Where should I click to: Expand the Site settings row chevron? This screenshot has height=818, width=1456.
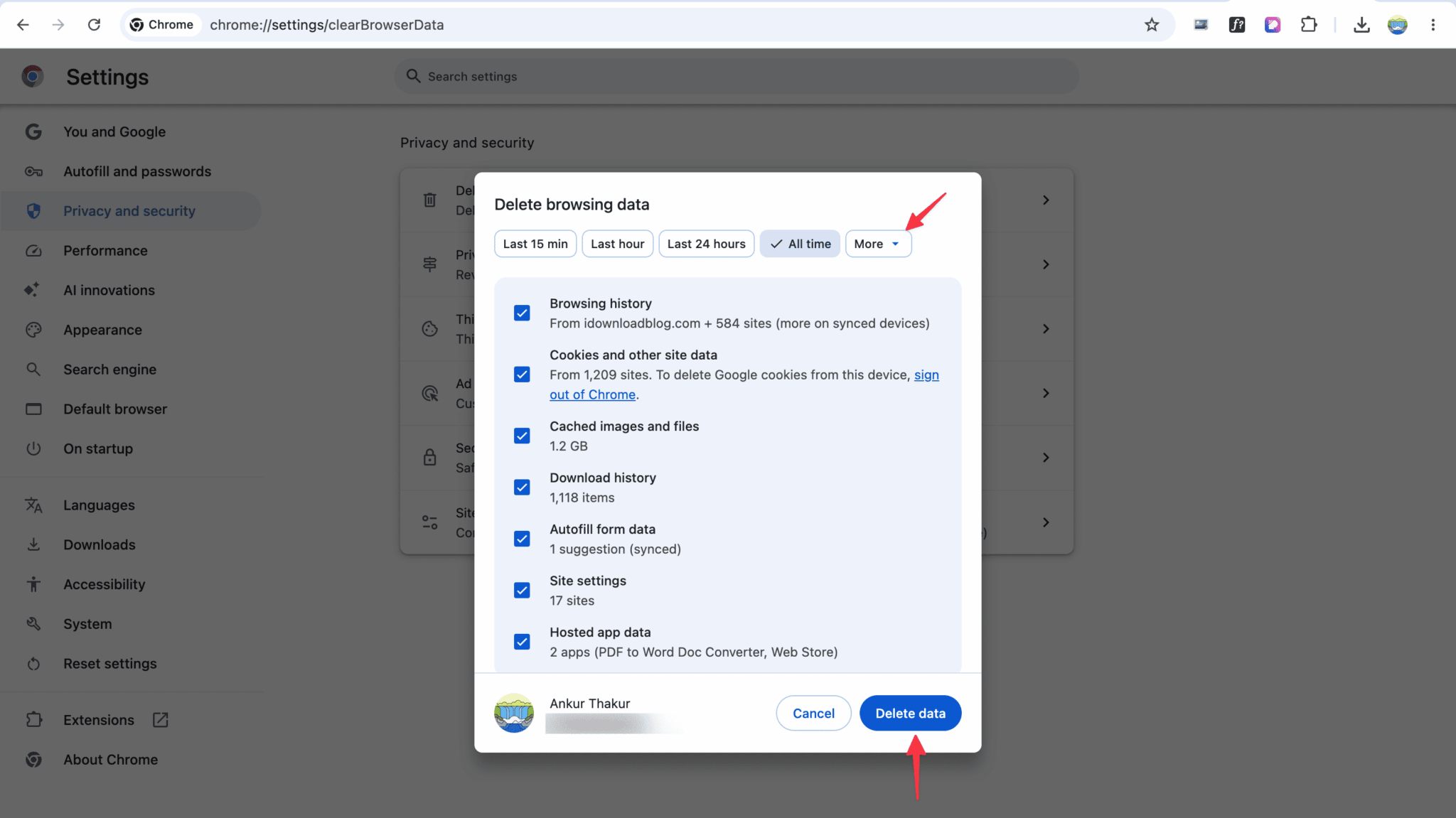(x=1046, y=522)
